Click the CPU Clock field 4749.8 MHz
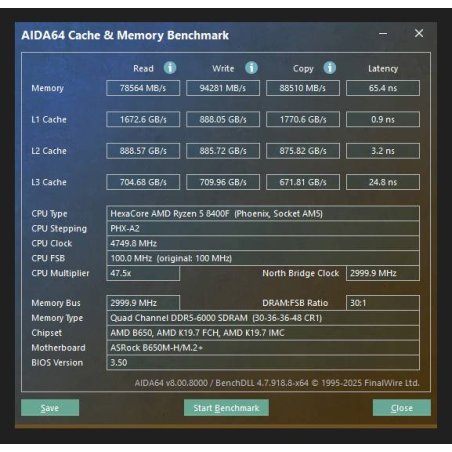This screenshot has width=452, height=452. 263,243
